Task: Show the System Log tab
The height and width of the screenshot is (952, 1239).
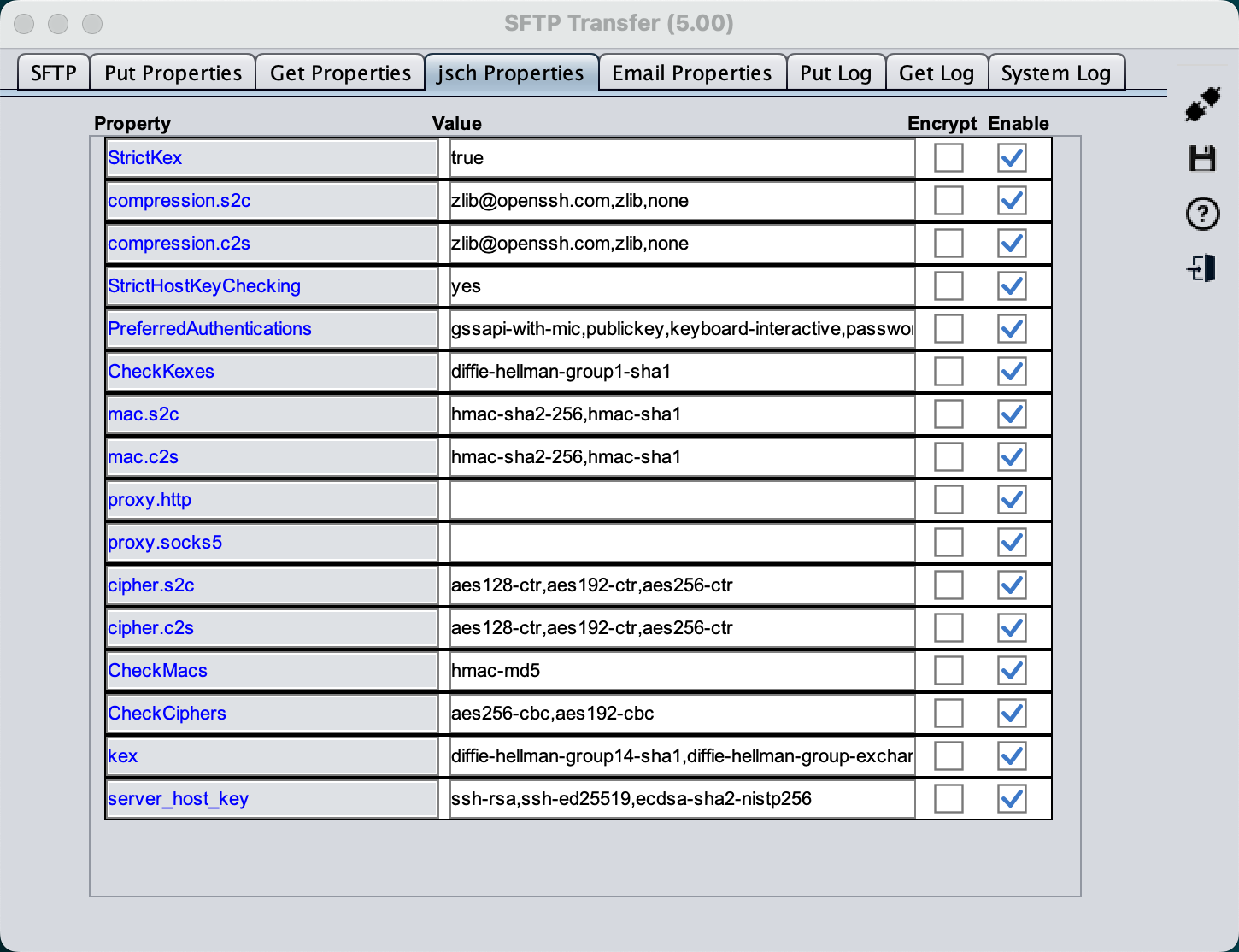Action: 1055,73
